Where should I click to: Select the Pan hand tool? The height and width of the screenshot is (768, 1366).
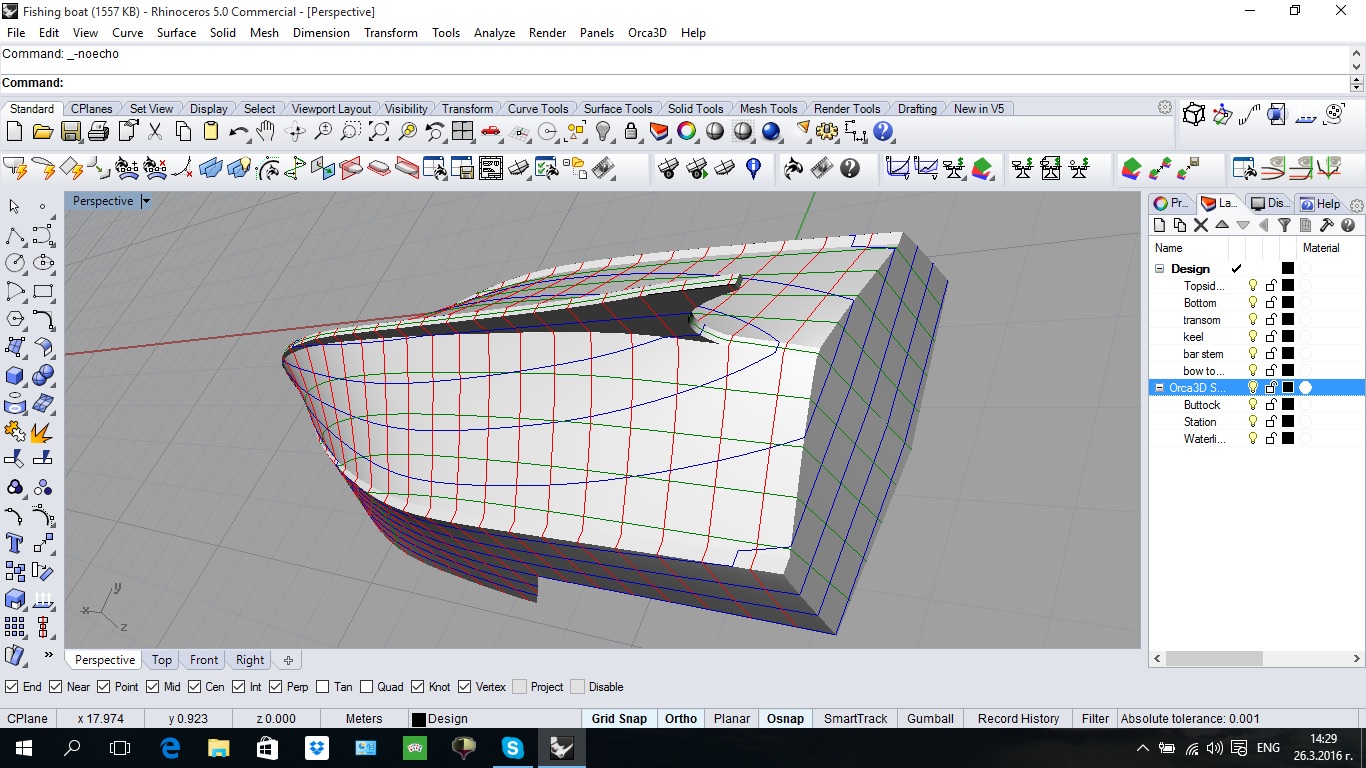(x=265, y=131)
